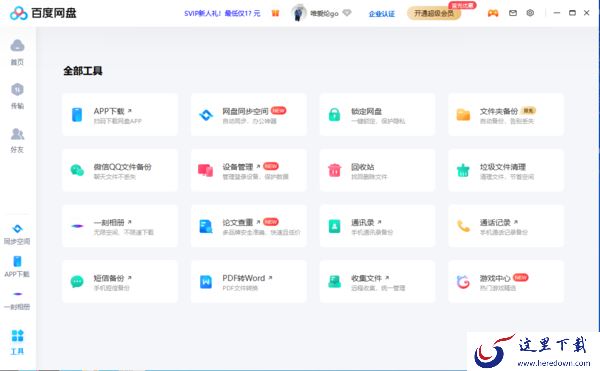Click the PDF转Word title text

(244, 278)
